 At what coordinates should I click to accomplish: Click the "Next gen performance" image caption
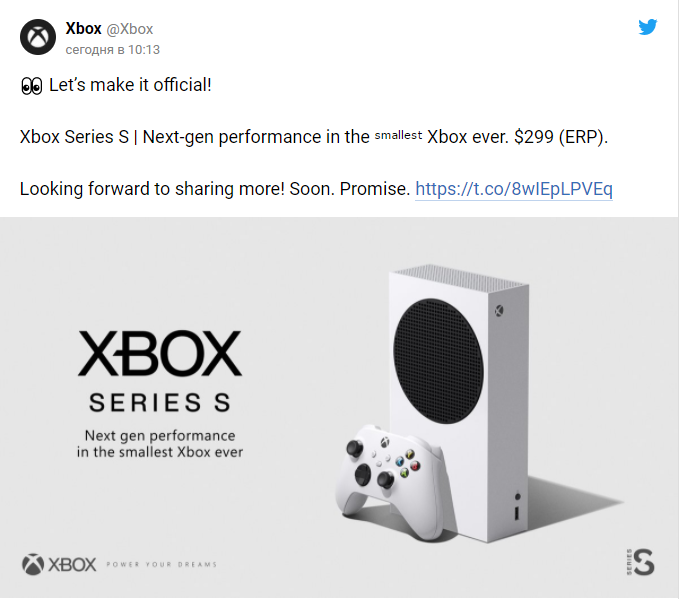160,444
